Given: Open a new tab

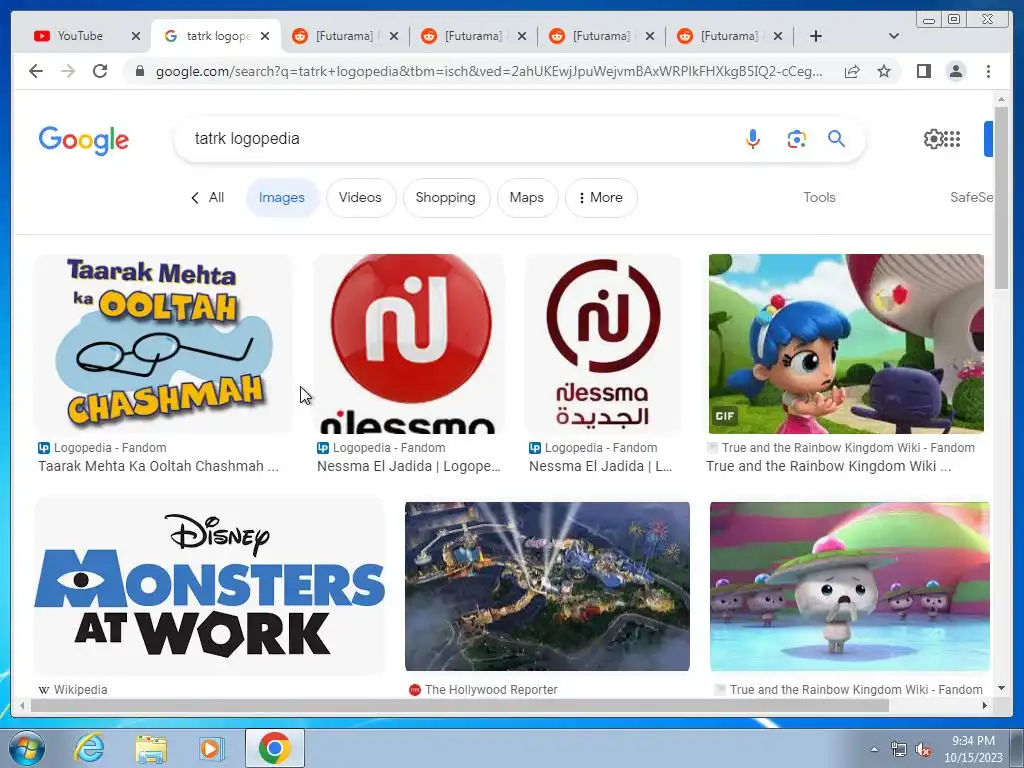Looking at the screenshot, I should (816, 36).
